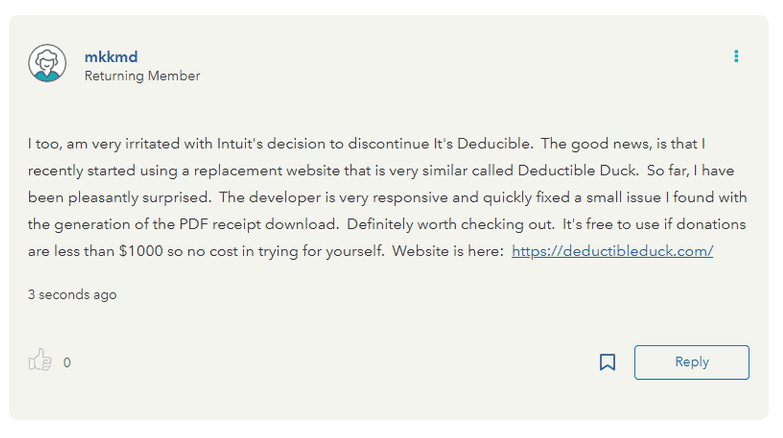Click the mkkmd user avatar icon
Screen dimensions: 783x438
47,64
